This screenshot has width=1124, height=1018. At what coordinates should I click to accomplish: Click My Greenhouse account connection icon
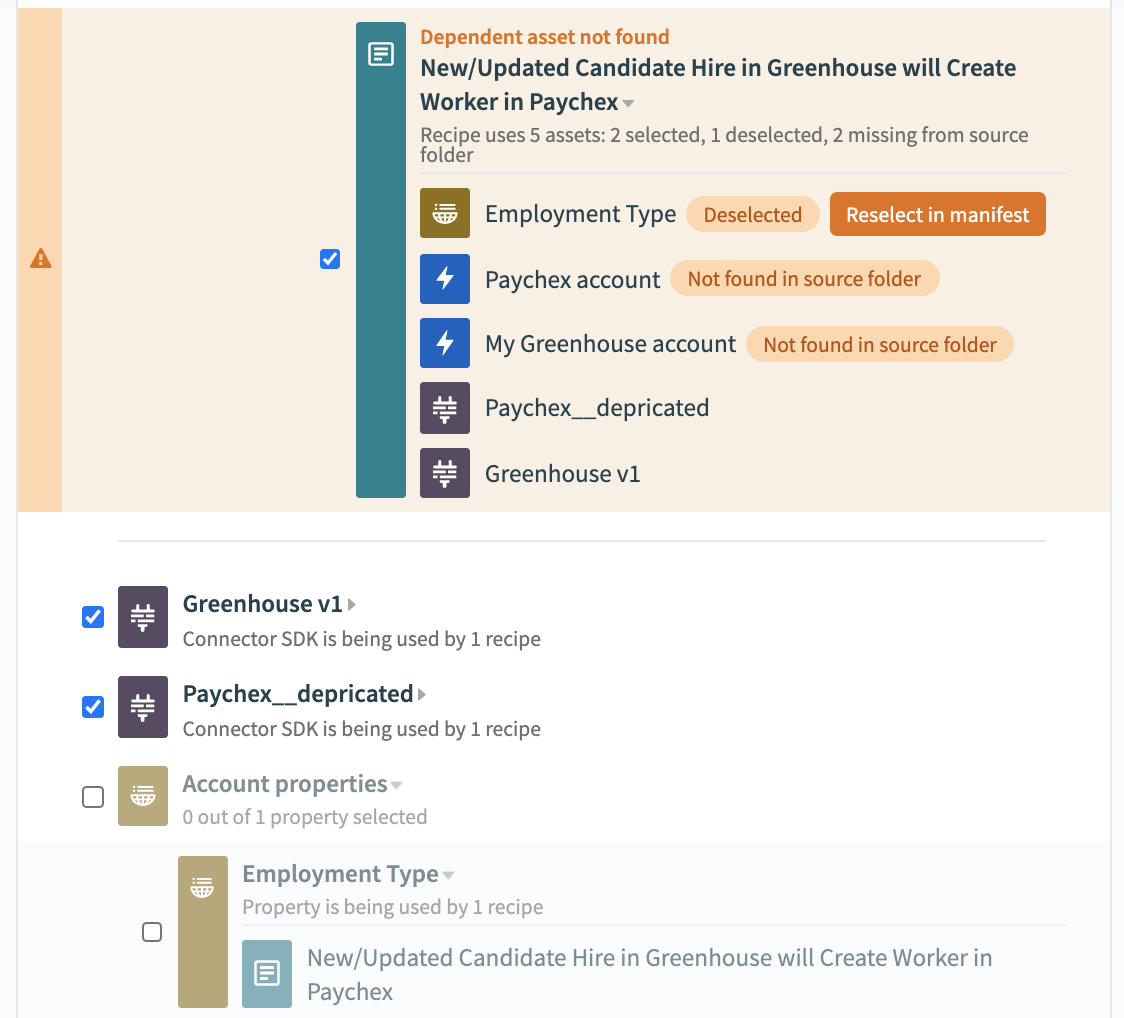click(x=445, y=345)
